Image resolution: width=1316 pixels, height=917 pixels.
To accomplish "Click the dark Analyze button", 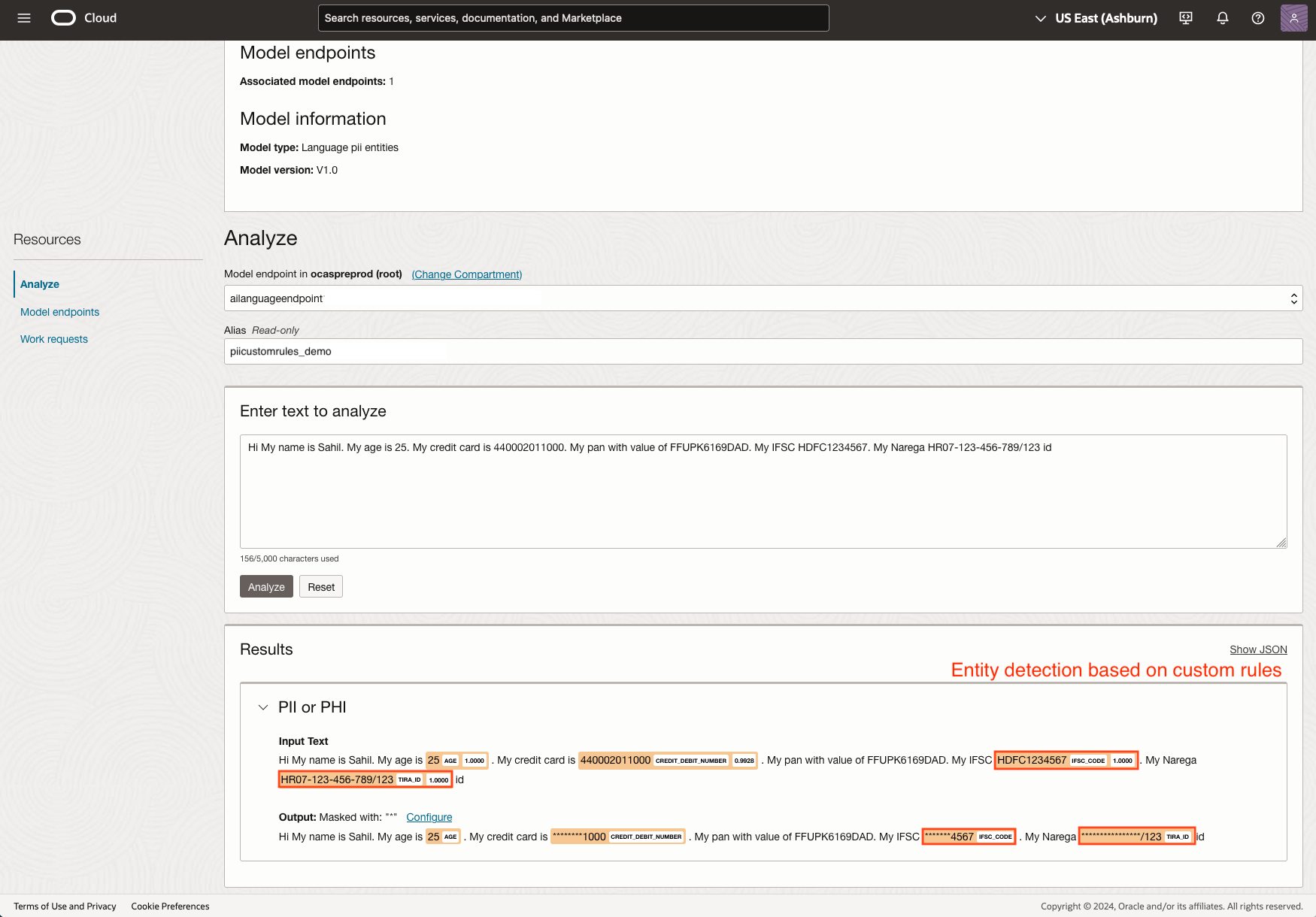I will [266, 587].
